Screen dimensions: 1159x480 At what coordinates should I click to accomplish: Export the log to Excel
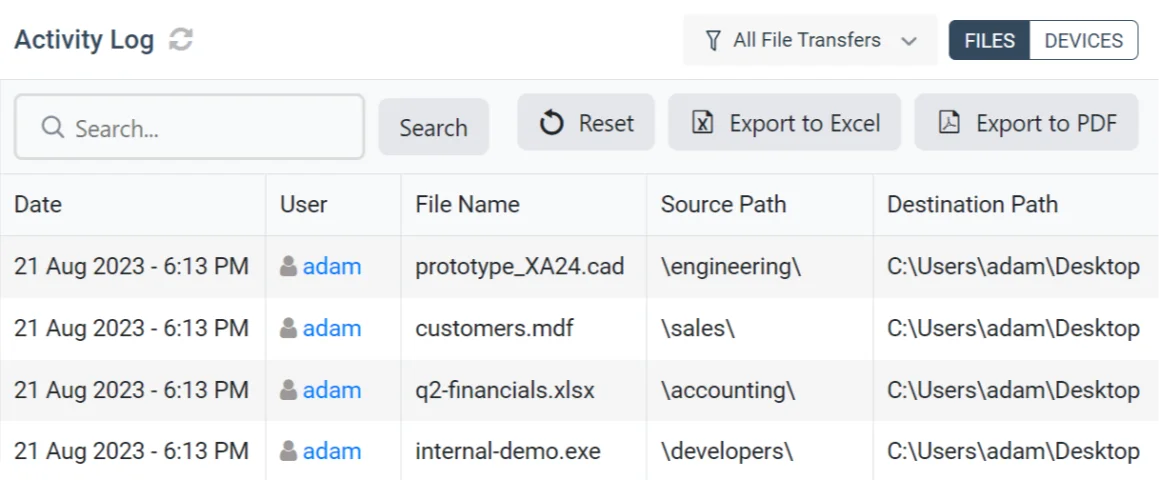[x=785, y=123]
